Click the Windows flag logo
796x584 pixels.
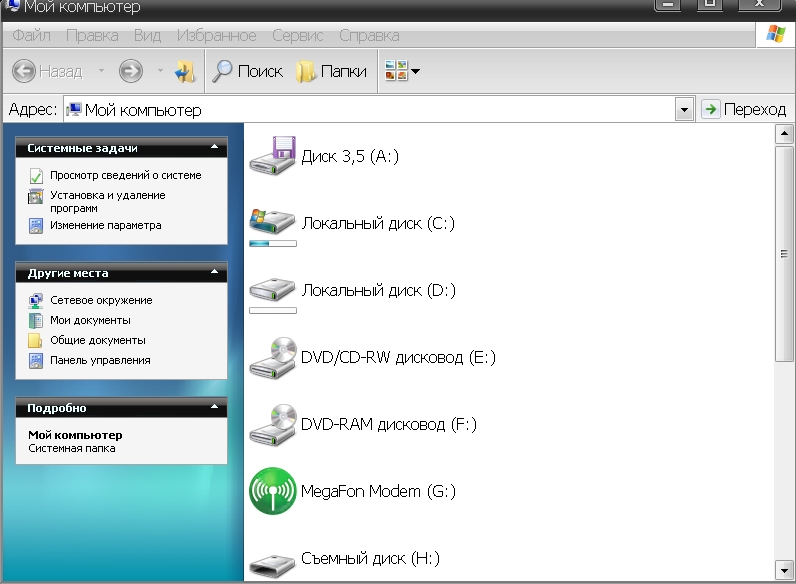(776, 35)
